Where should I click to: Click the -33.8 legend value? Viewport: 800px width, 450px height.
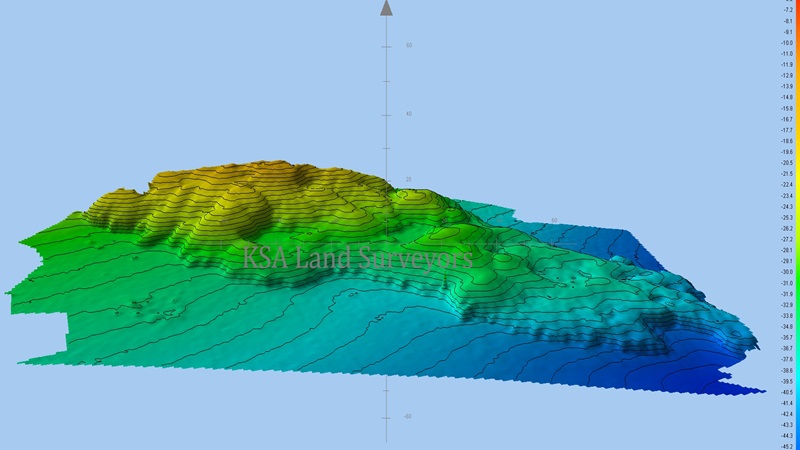787,316
